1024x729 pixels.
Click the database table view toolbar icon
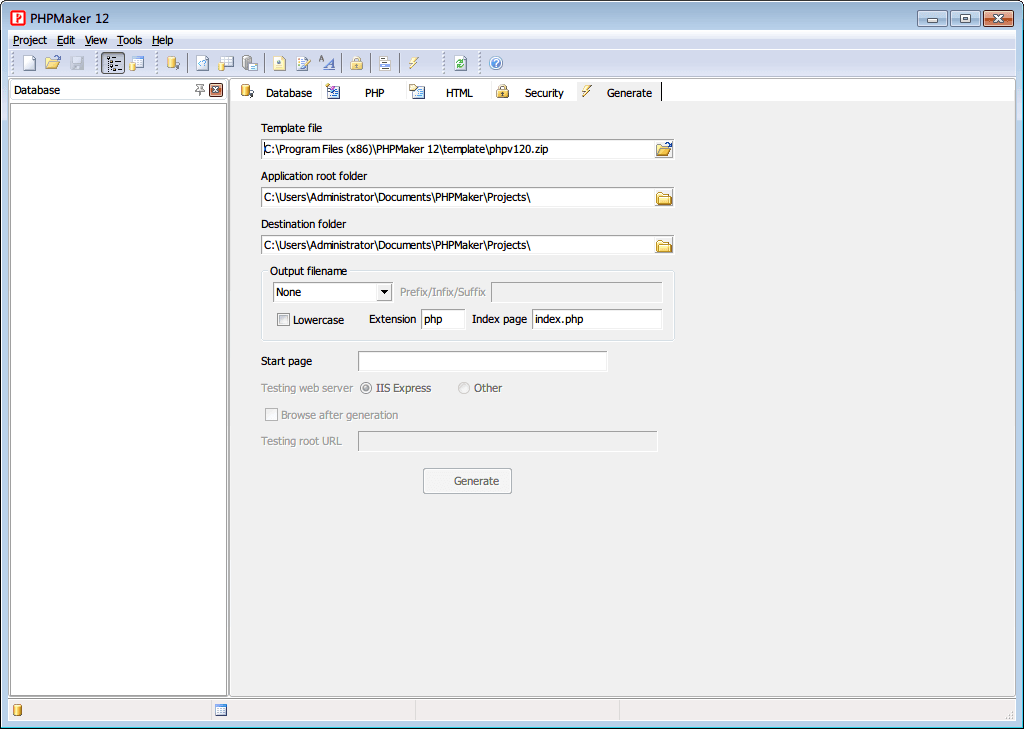(137, 63)
